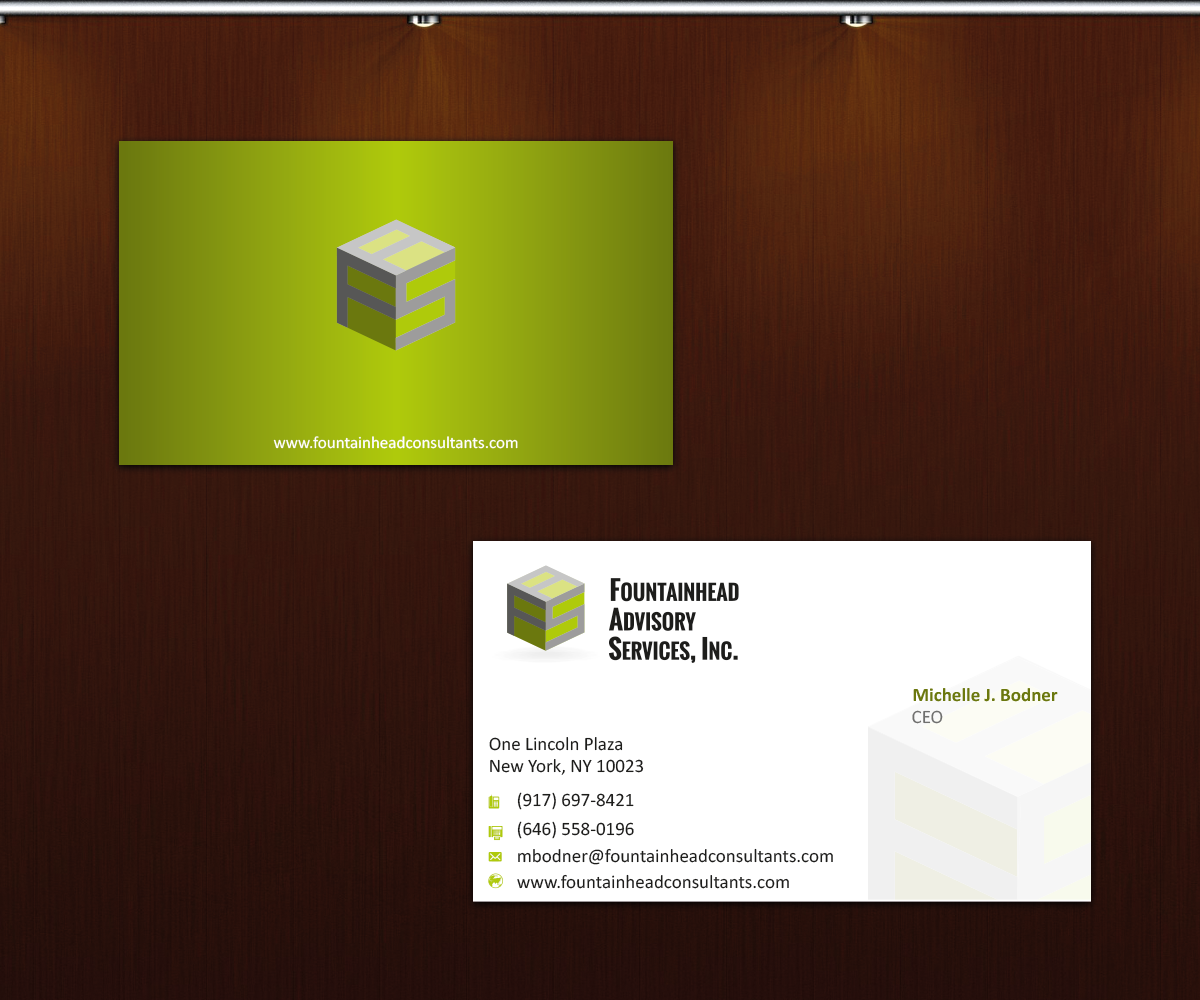Click the (646) 558-0196 fax number
This screenshot has height=1000, width=1200.
(575, 829)
